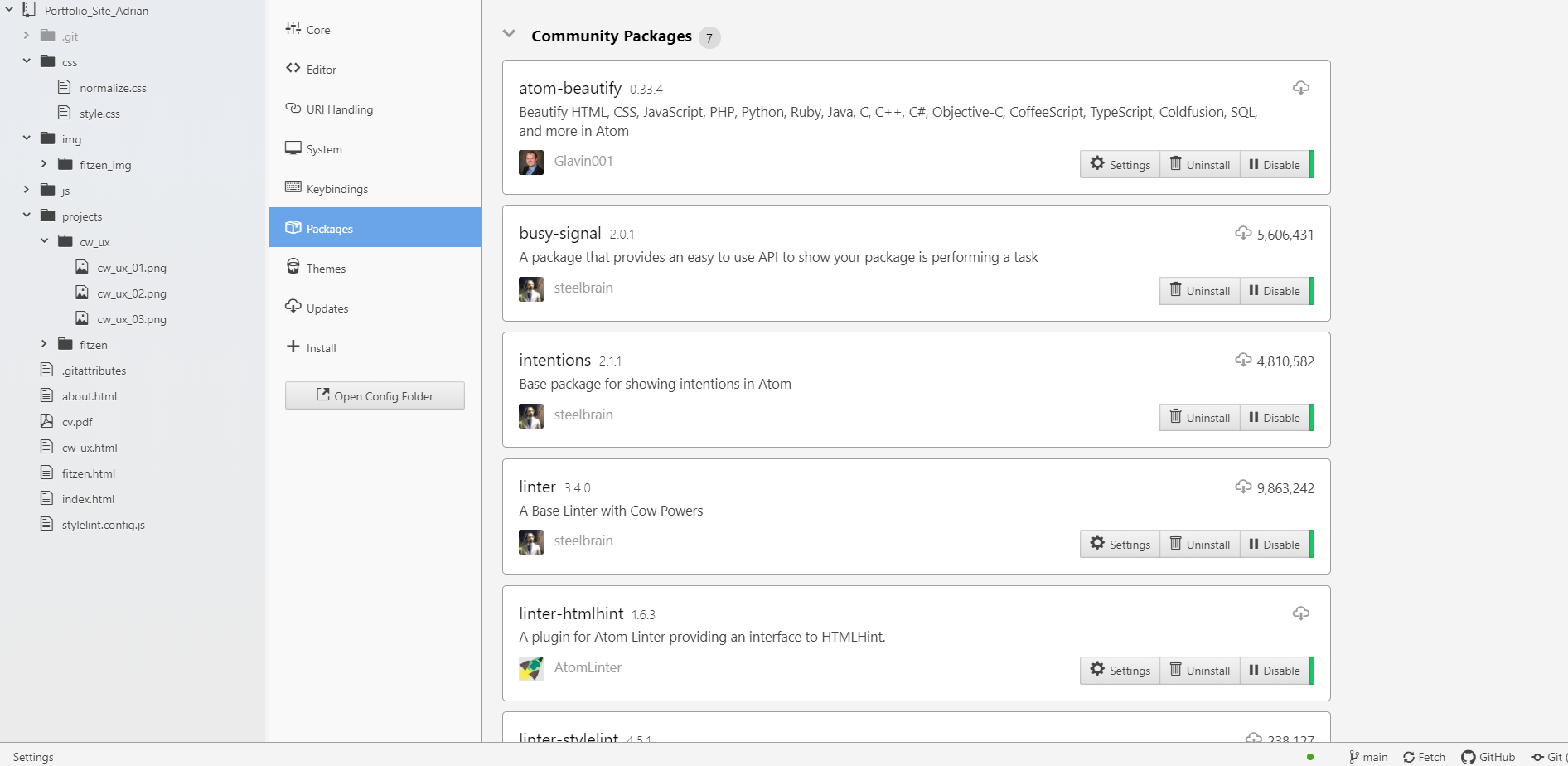
Task: Disable the linter-htmlhint package
Action: pos(1275,671)
